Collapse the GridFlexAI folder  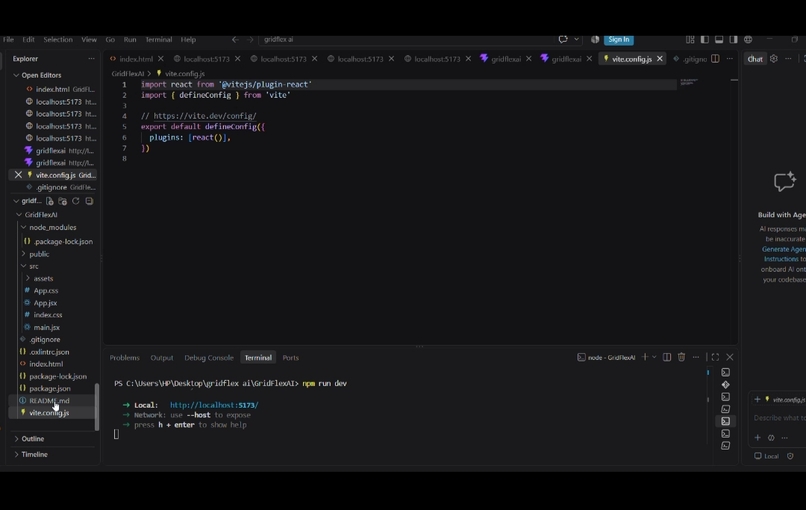[19, 214]
